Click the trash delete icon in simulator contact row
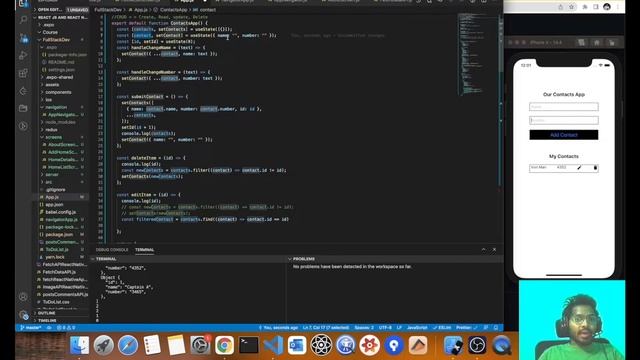Screen dimensions: 640x360 click(595, 168)
